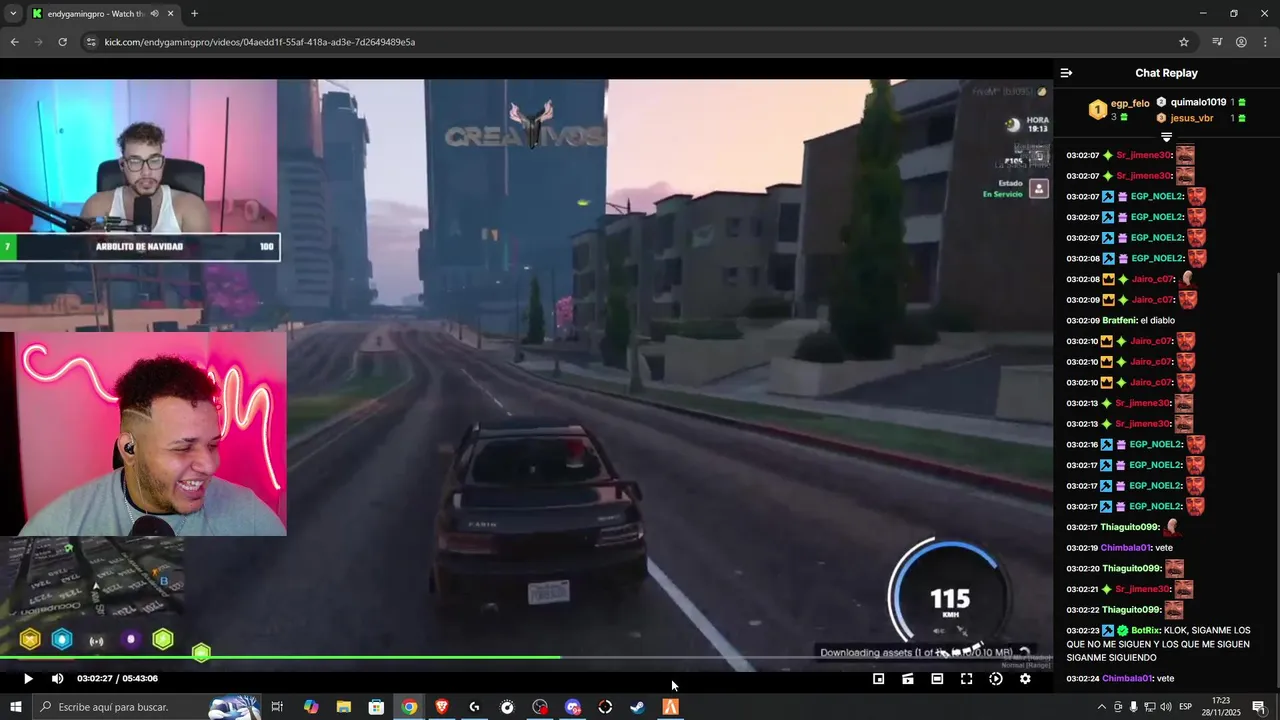The width and height of the screenshot is (1280, 720).
Task: Open Task View from the taskbar
Action: tap(277, 707)
